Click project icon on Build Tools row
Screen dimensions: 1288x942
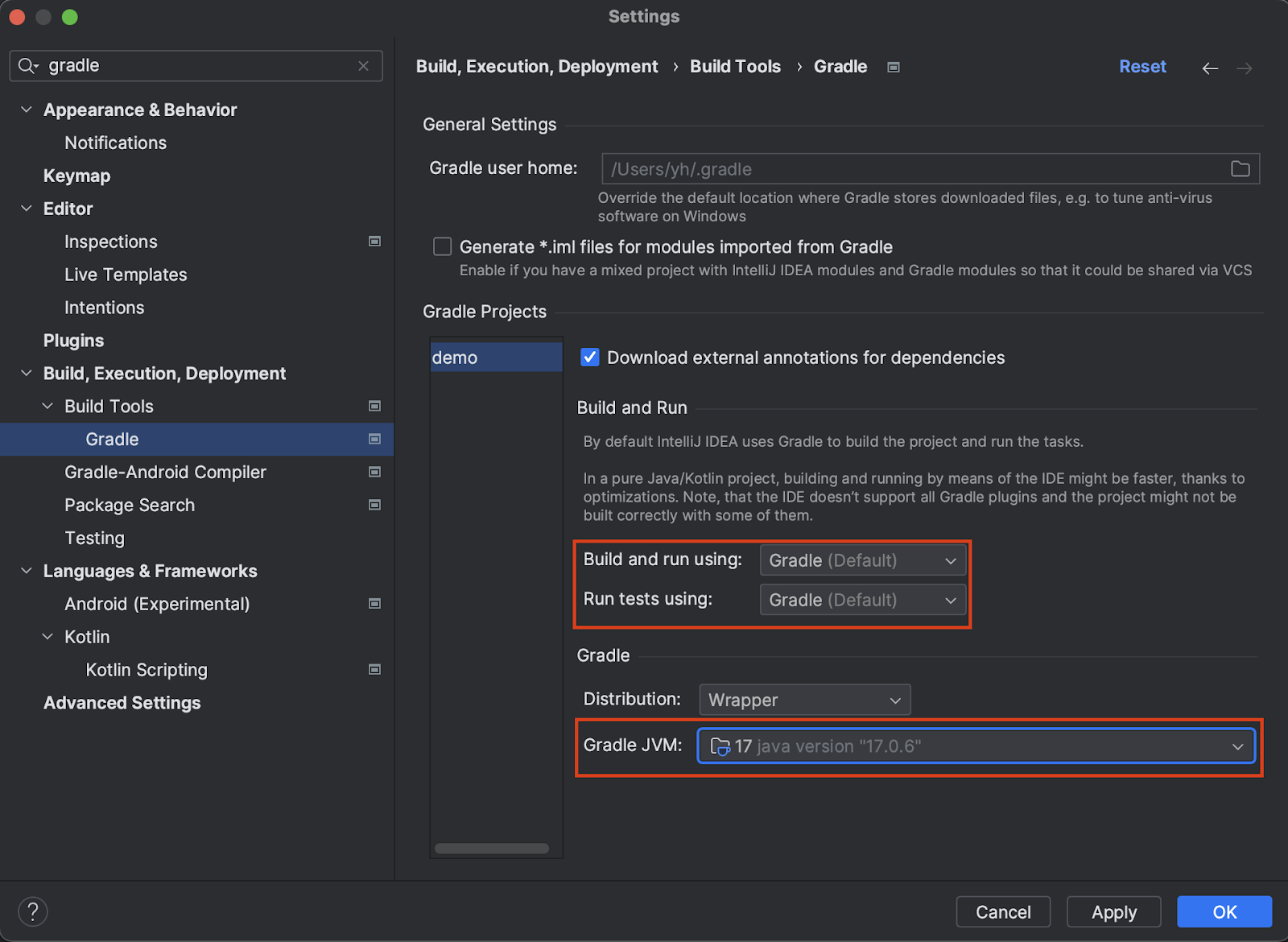[374, 407]
